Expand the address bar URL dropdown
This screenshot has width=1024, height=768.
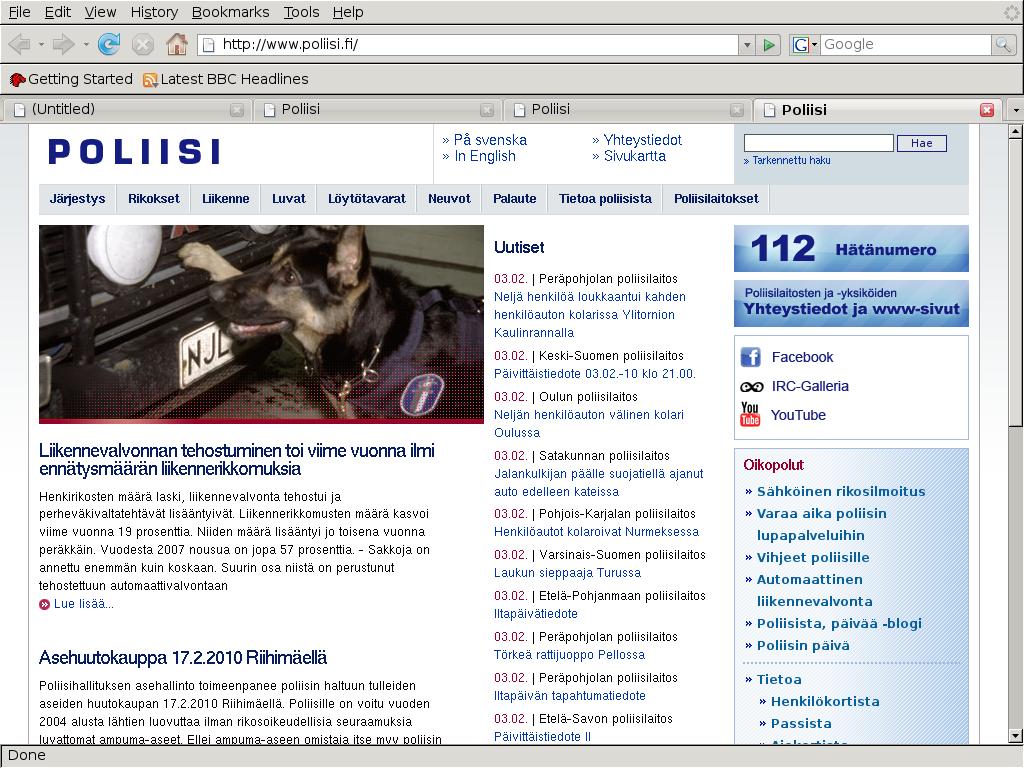pos(747,44)
